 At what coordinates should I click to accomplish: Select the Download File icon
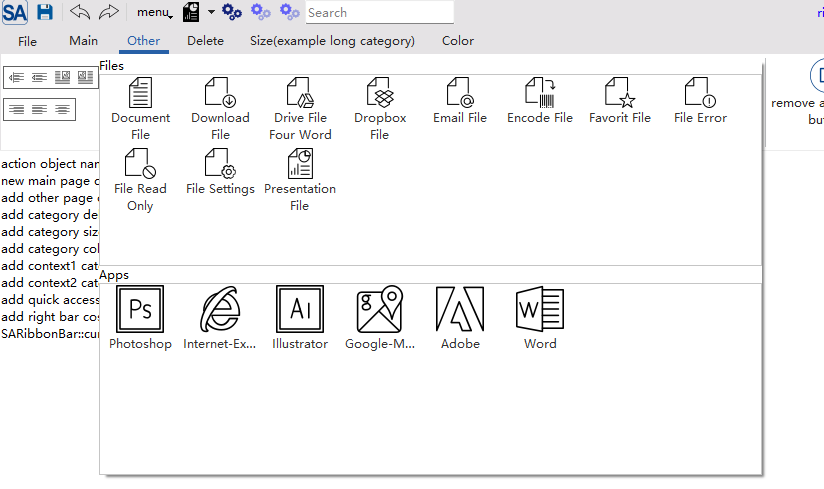tap(220, 93)
